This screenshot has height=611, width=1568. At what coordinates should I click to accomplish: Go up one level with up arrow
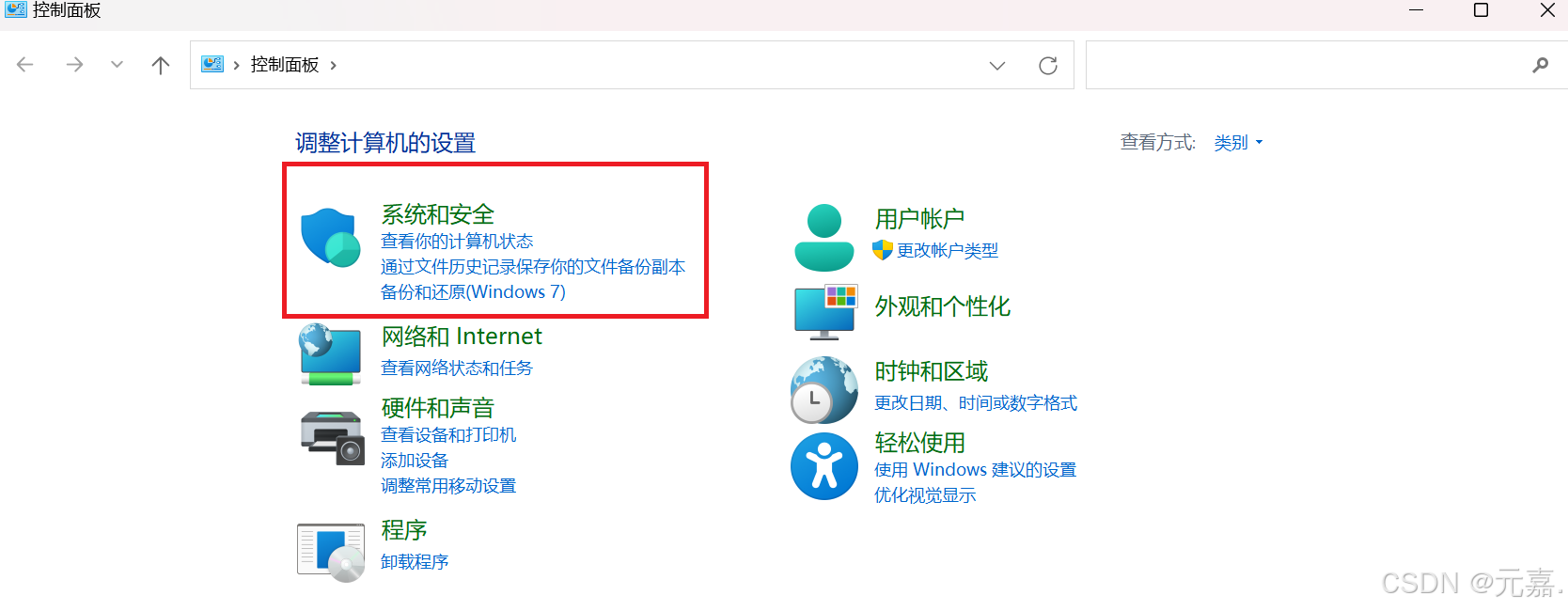click(x=161, y=65)
